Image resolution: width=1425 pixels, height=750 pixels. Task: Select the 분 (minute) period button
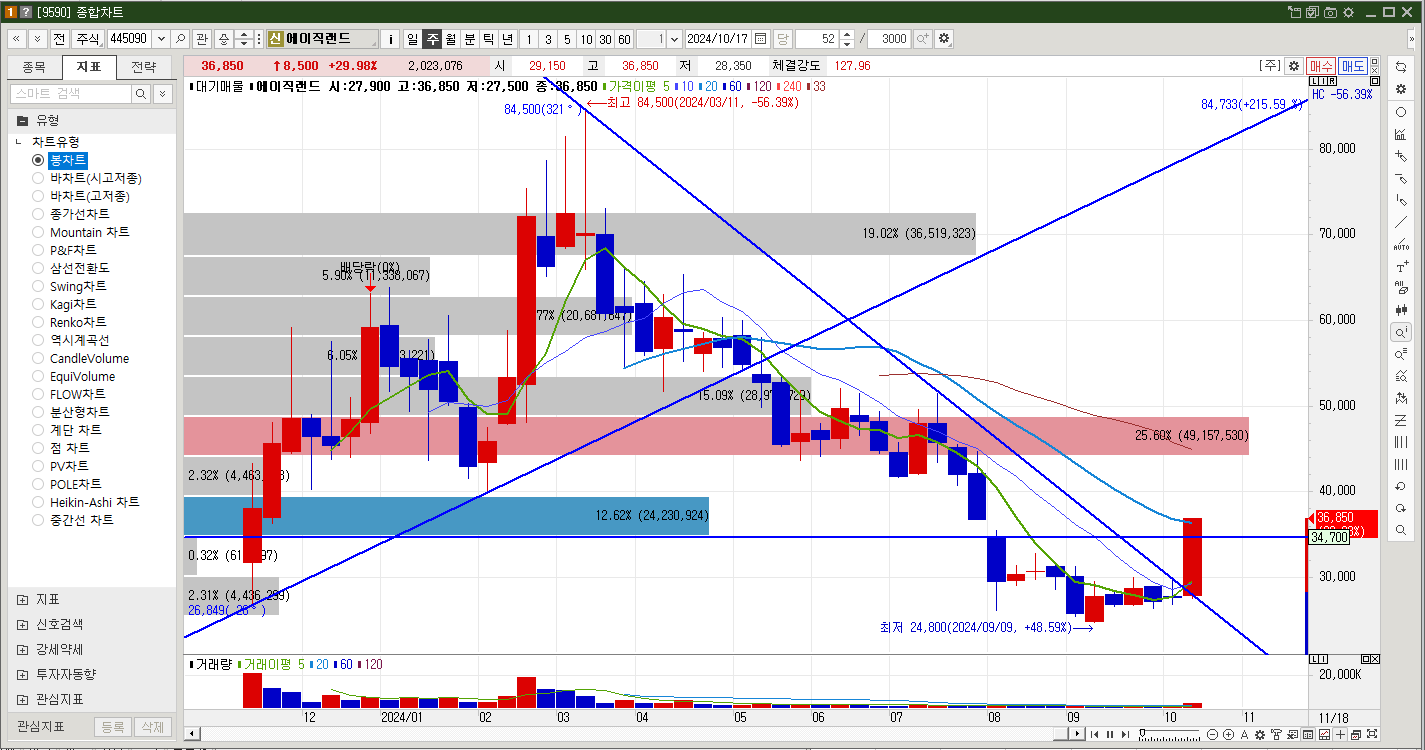click(469, 39)
